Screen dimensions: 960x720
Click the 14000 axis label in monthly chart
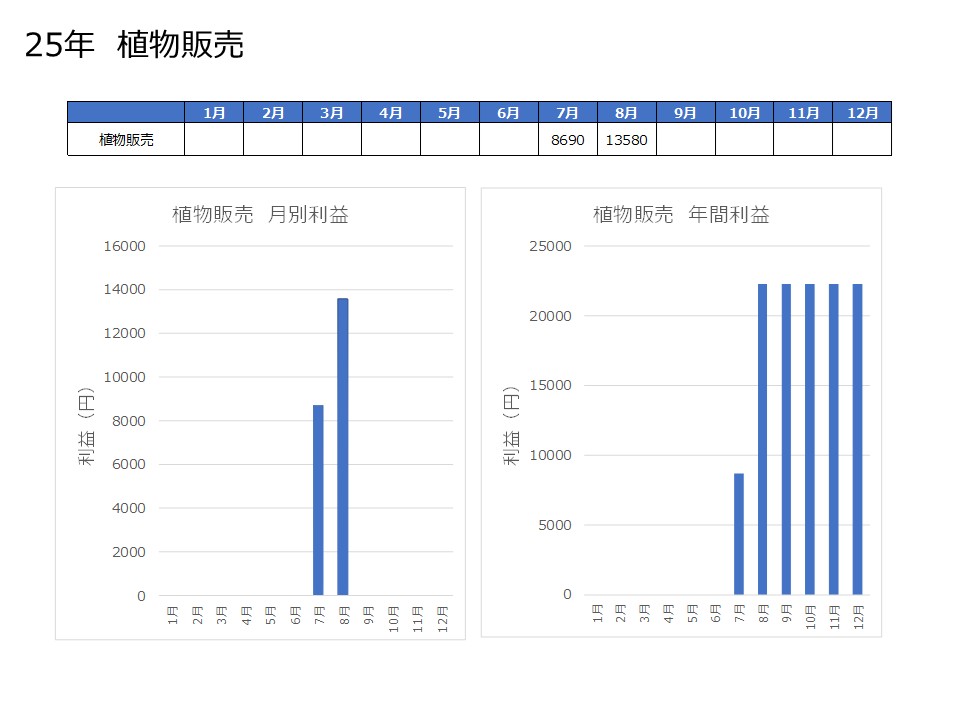pos(125,289)
